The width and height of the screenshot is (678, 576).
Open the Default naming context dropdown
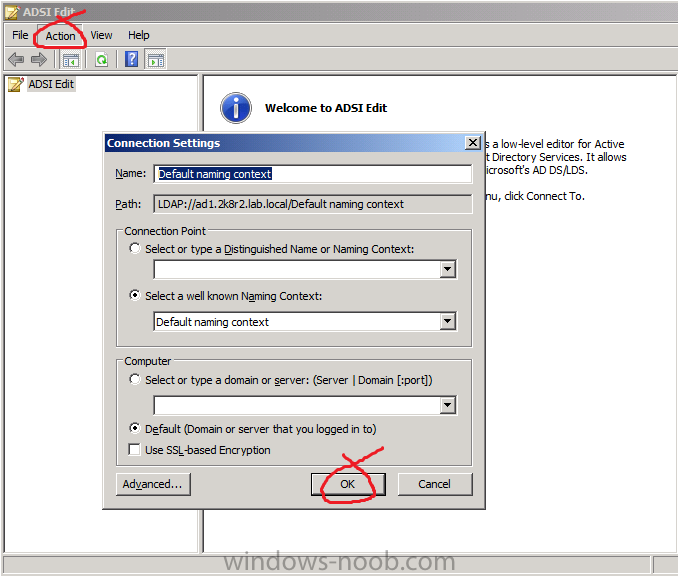[x=448, y=321]
